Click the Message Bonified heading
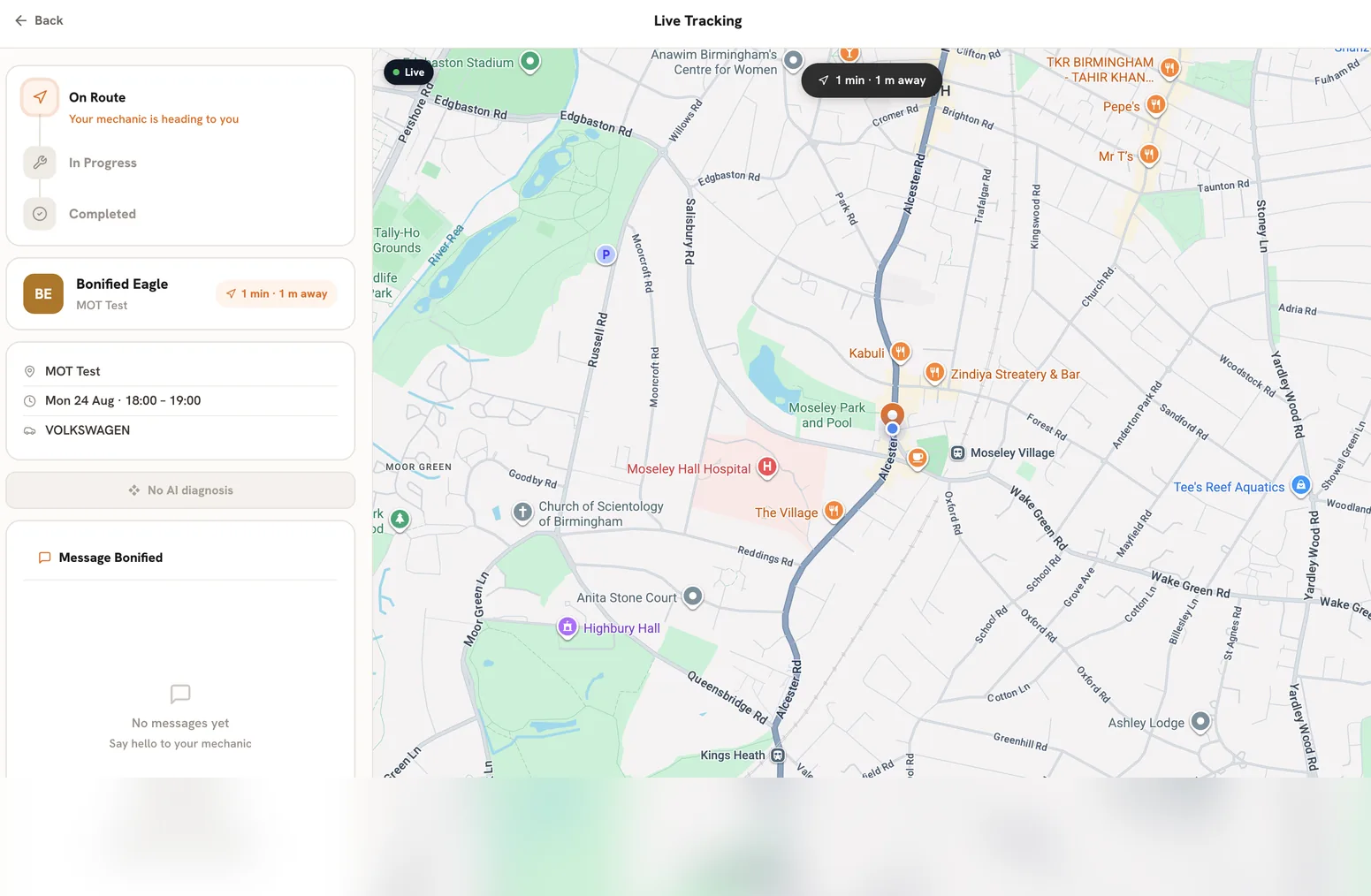 110,558
